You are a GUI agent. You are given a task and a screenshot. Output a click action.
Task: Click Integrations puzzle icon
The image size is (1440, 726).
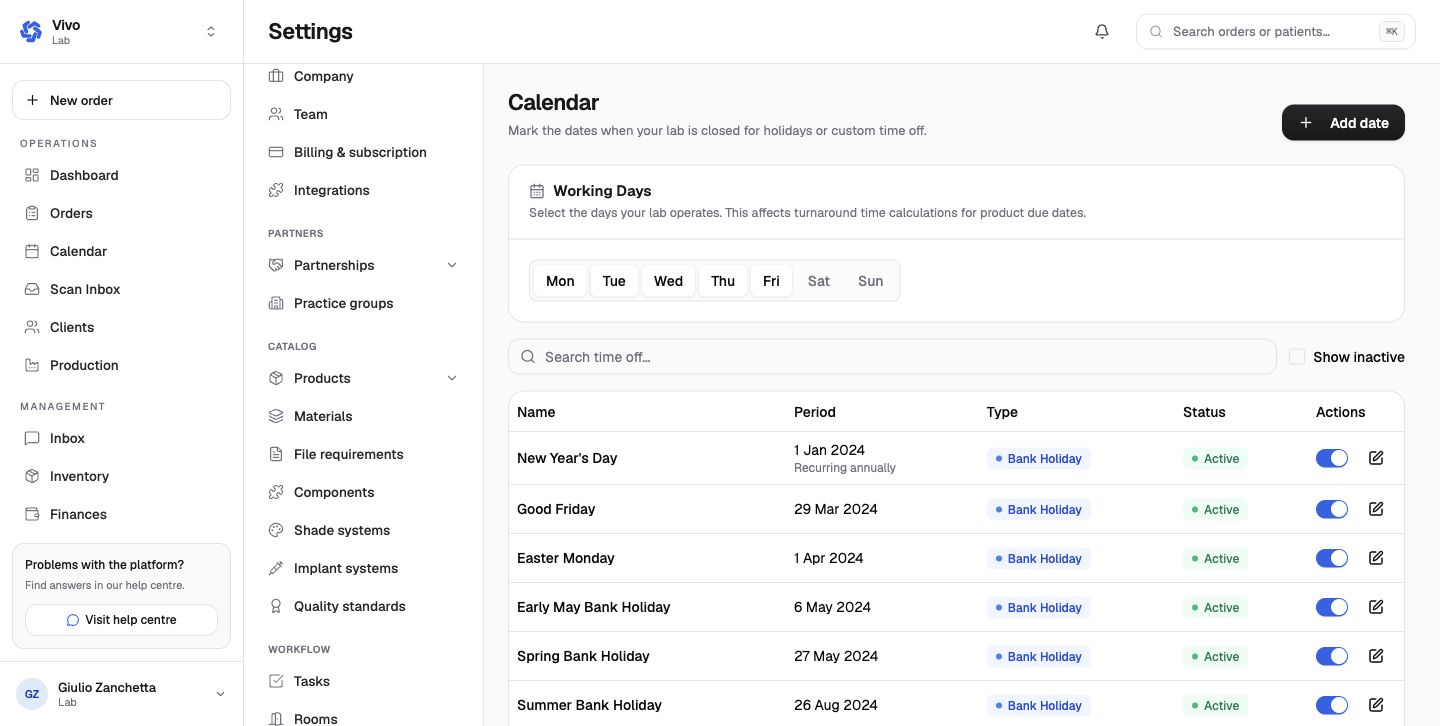(276, 190)
